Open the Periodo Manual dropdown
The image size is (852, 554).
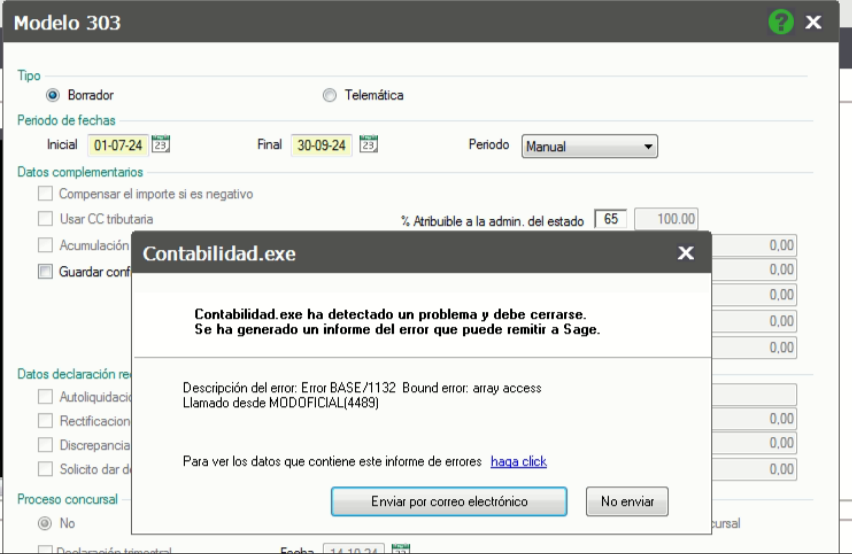590,146
